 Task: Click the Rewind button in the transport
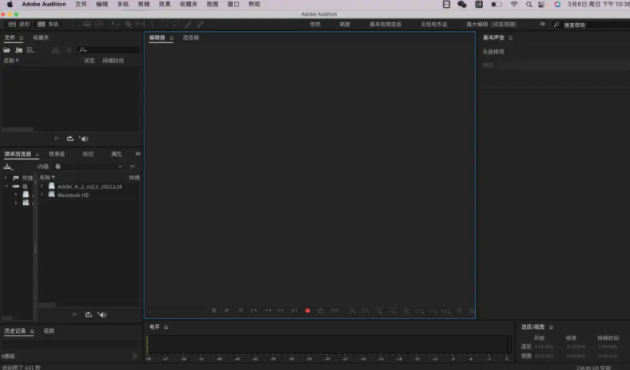268,311
